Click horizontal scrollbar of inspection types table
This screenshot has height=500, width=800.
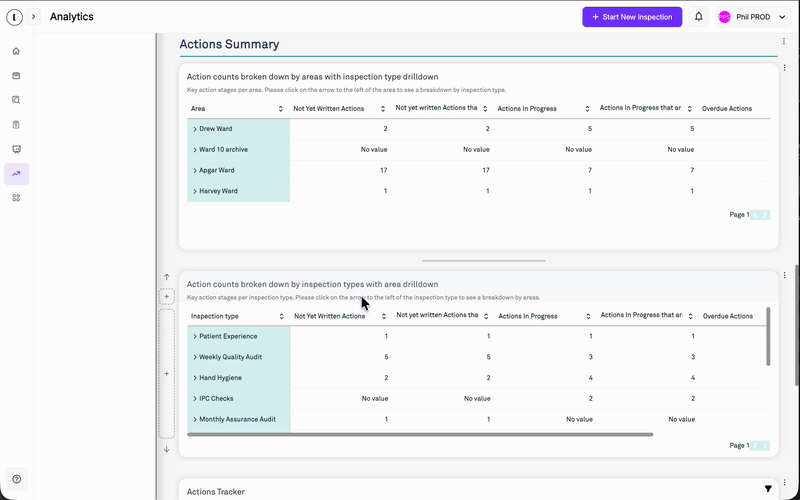point(420,435)
